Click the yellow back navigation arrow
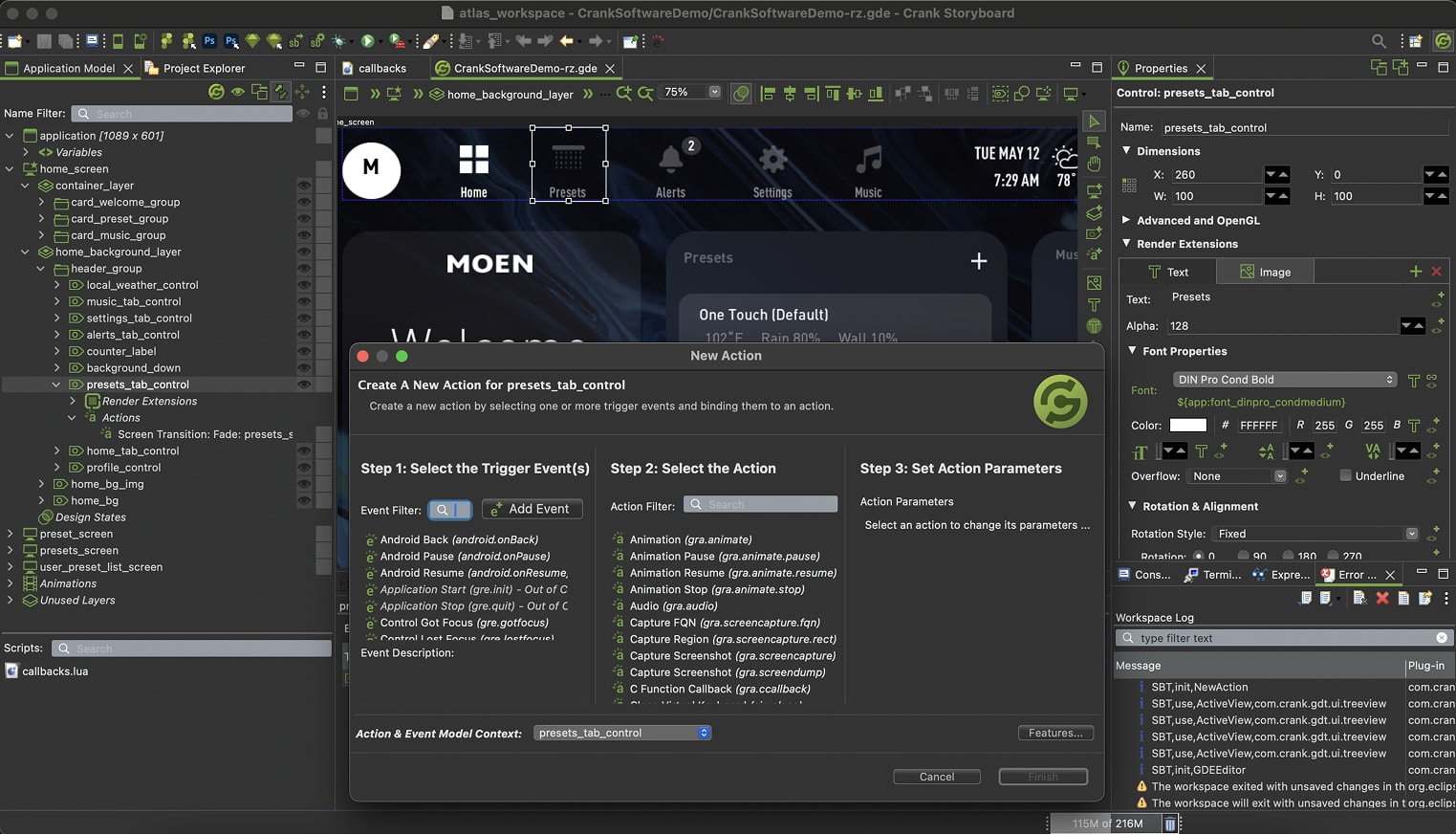This screenshot has width=1456, height=835. coord(567,41)
